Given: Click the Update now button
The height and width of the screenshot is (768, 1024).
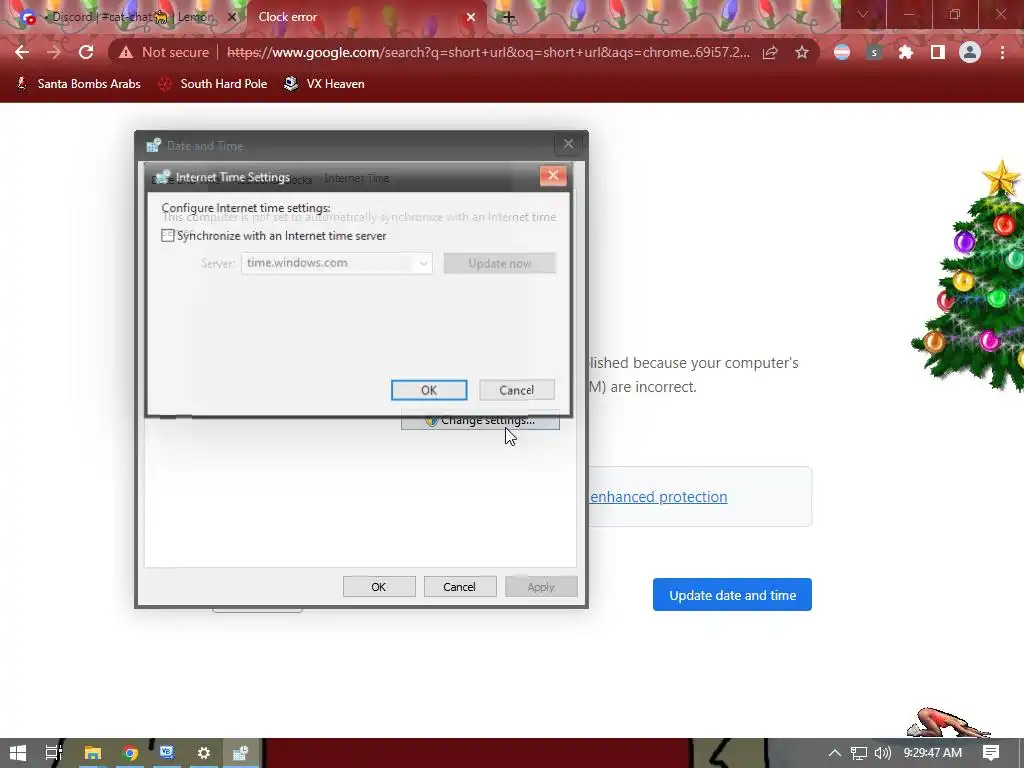Looking at the screenshot, I should point(500,263).
